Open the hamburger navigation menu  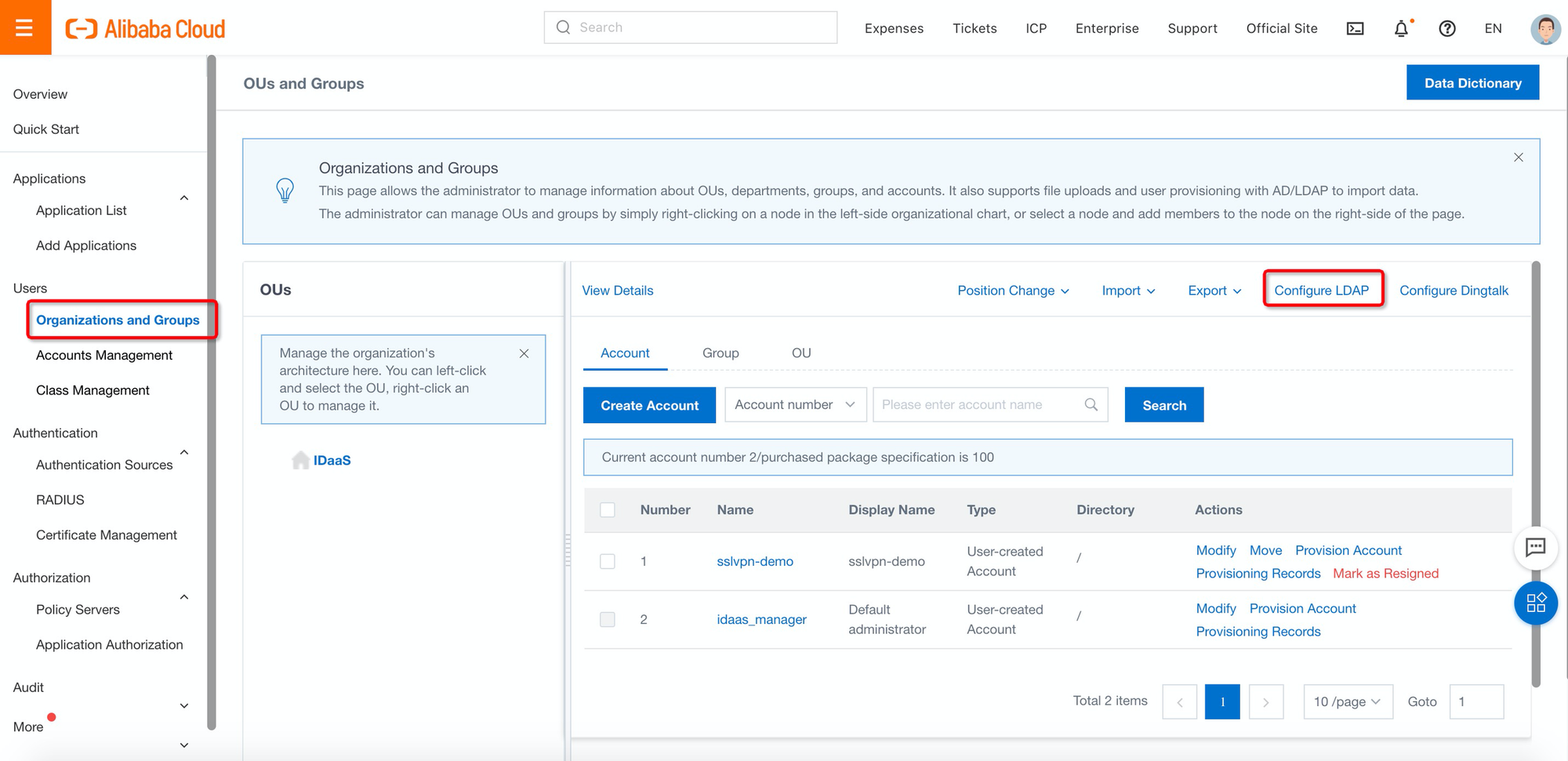click(25, 27)
